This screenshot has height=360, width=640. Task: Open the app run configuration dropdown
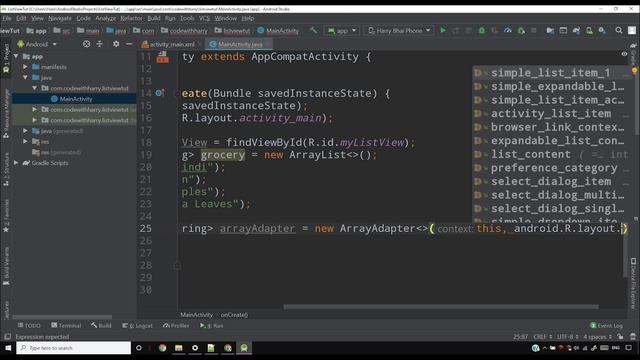[x=342, y=30]
